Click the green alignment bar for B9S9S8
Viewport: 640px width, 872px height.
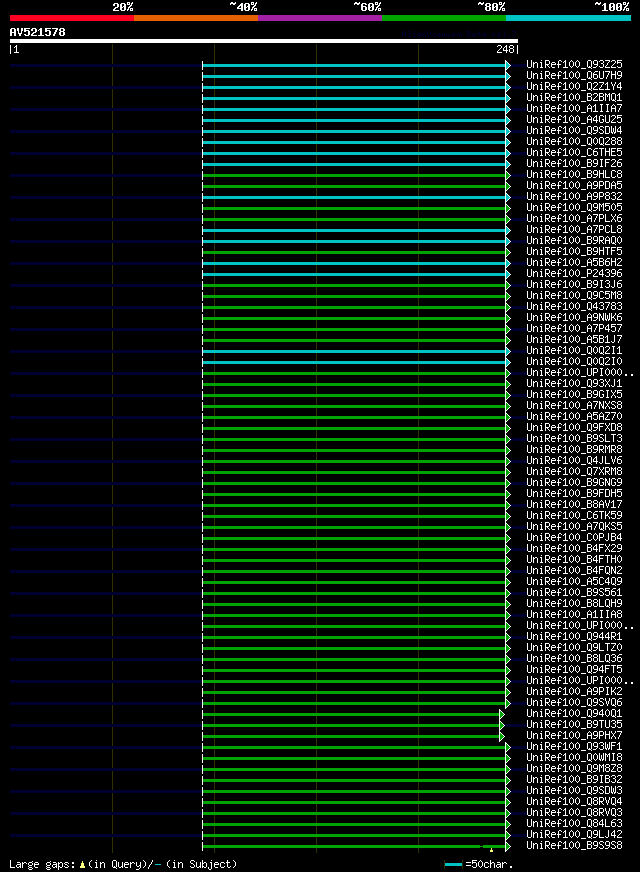click(354, 847)
